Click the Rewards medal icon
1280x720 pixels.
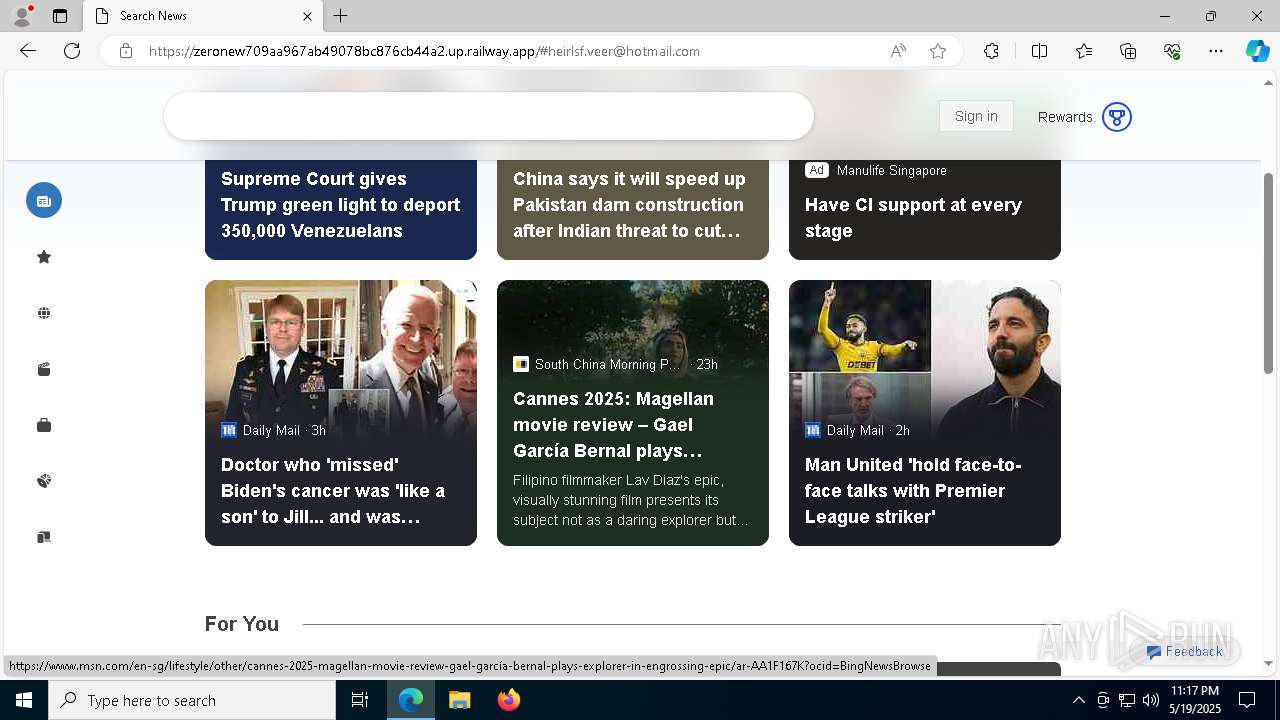[1117, 117]
